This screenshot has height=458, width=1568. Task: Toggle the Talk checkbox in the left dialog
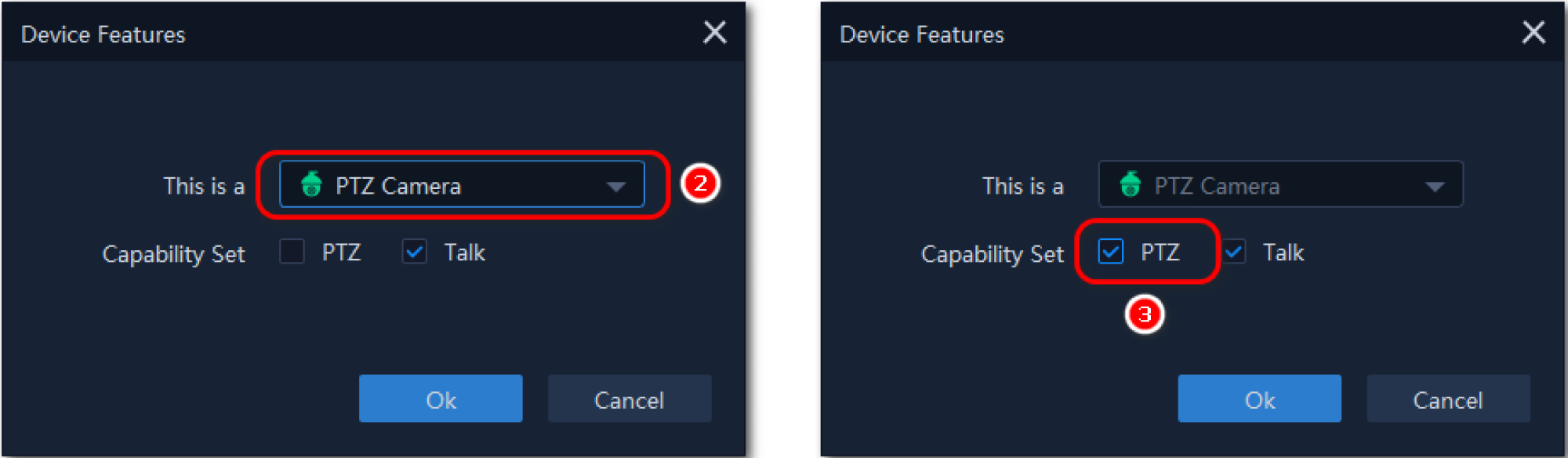(x=415, y=252)
